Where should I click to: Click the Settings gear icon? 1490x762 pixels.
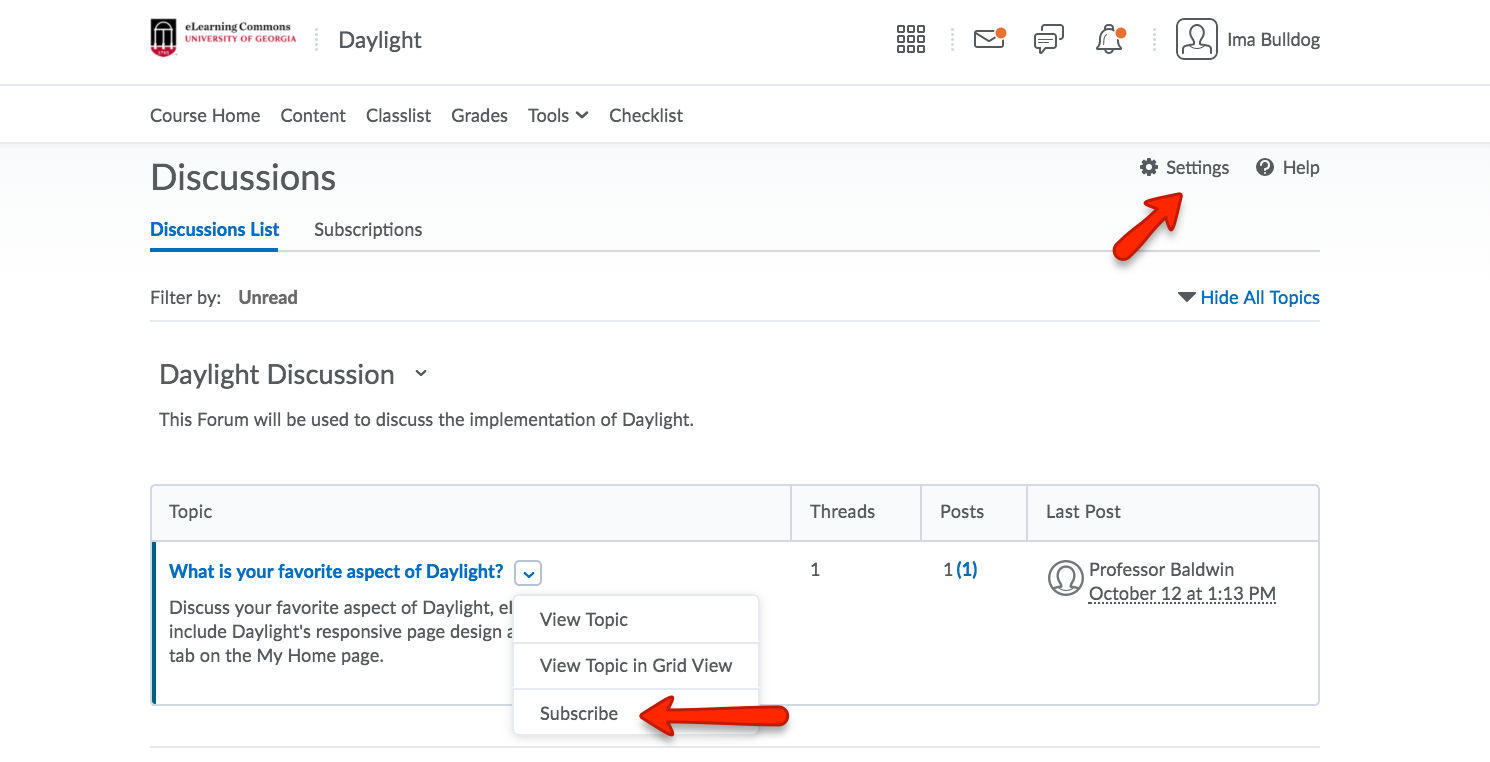[x=1149, y=167]
